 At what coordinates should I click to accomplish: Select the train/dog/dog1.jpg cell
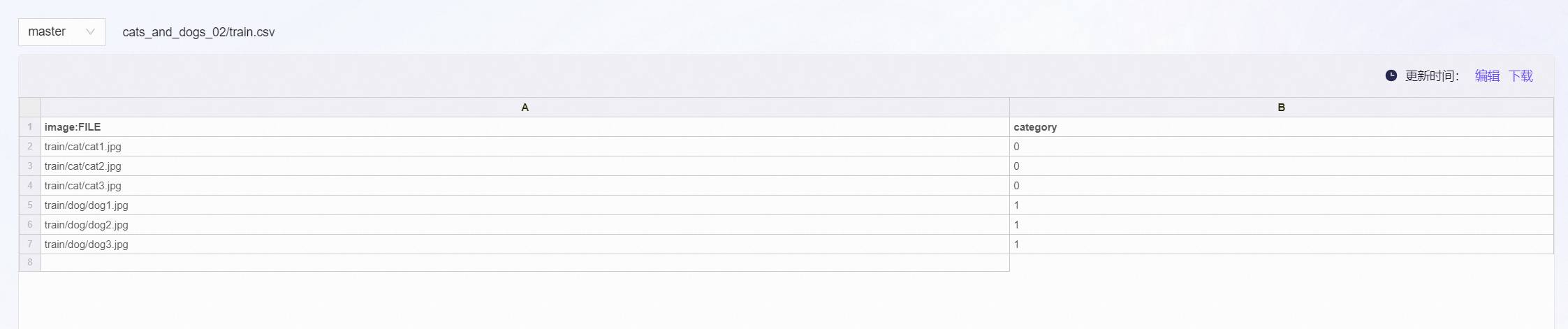[x=525, y=205]
